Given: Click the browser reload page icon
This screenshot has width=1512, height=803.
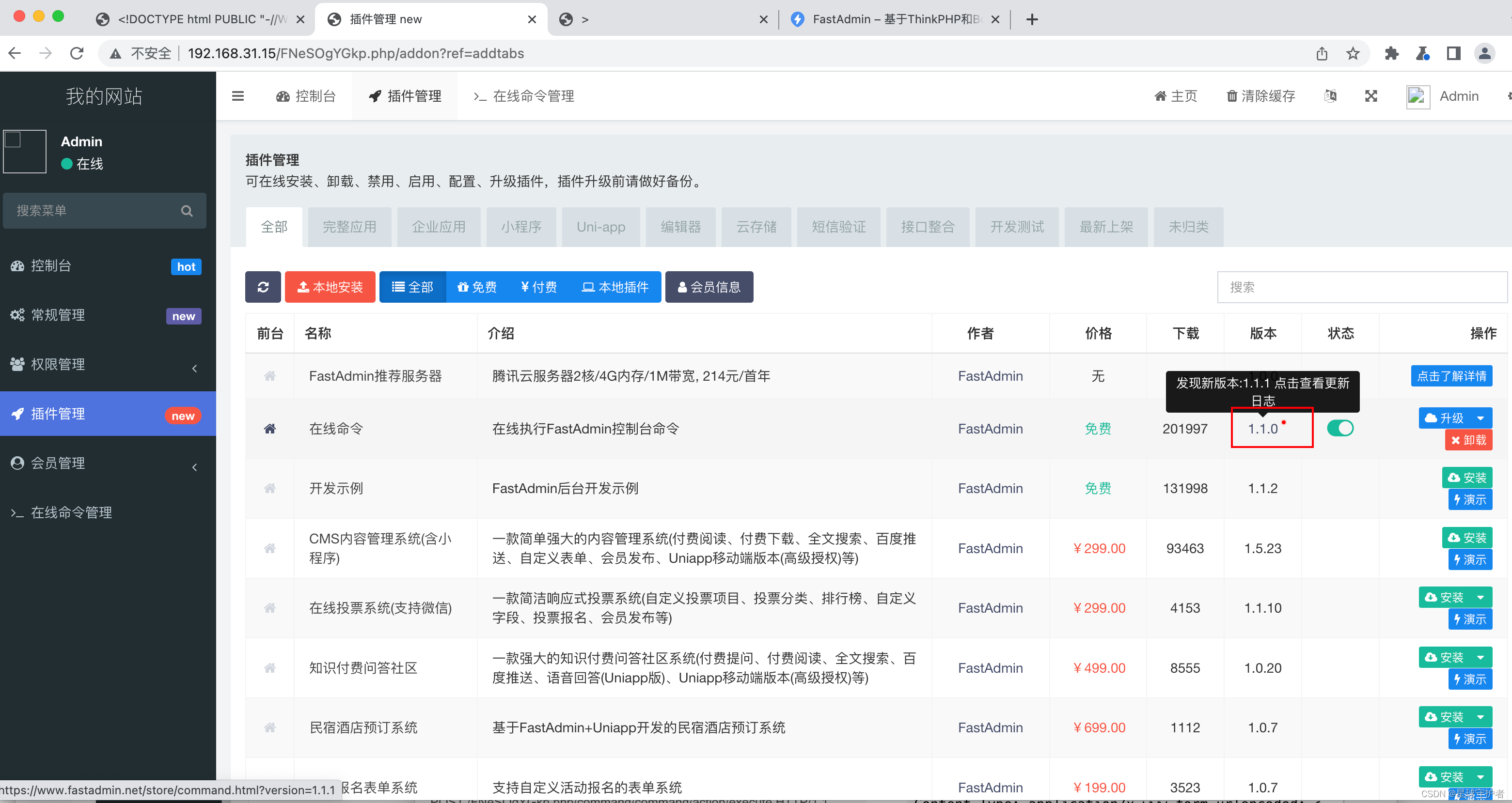Looking at the screenshot, I should pyautogui.click(x=77, y=53).
